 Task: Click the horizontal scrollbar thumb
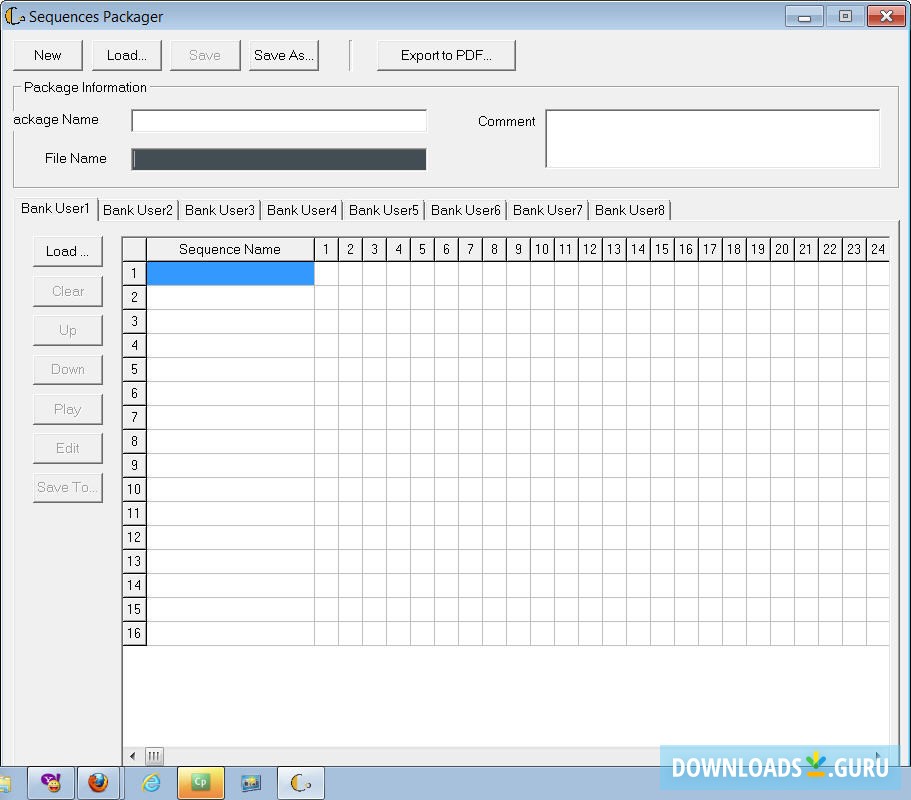click(x=154, y=756)
